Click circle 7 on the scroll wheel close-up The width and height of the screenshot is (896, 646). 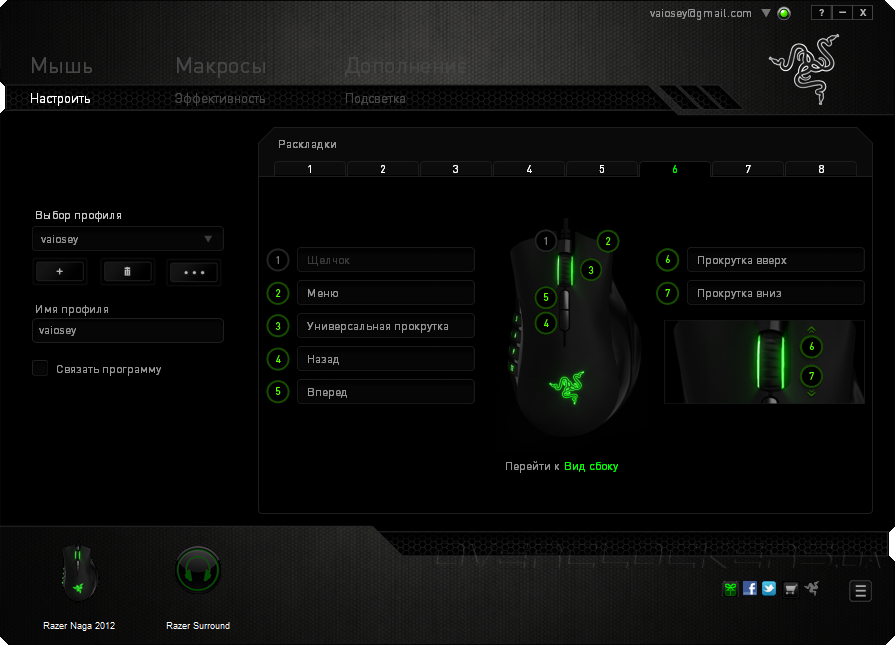(x=811, y=376)
